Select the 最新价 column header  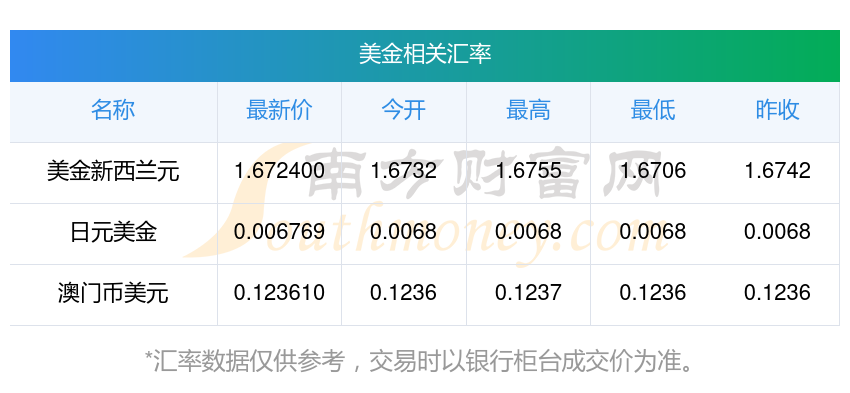(279, 110)
